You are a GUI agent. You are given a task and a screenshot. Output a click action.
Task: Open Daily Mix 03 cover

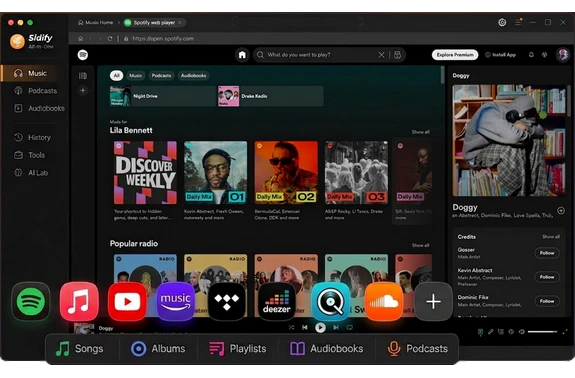click(356, 173)
